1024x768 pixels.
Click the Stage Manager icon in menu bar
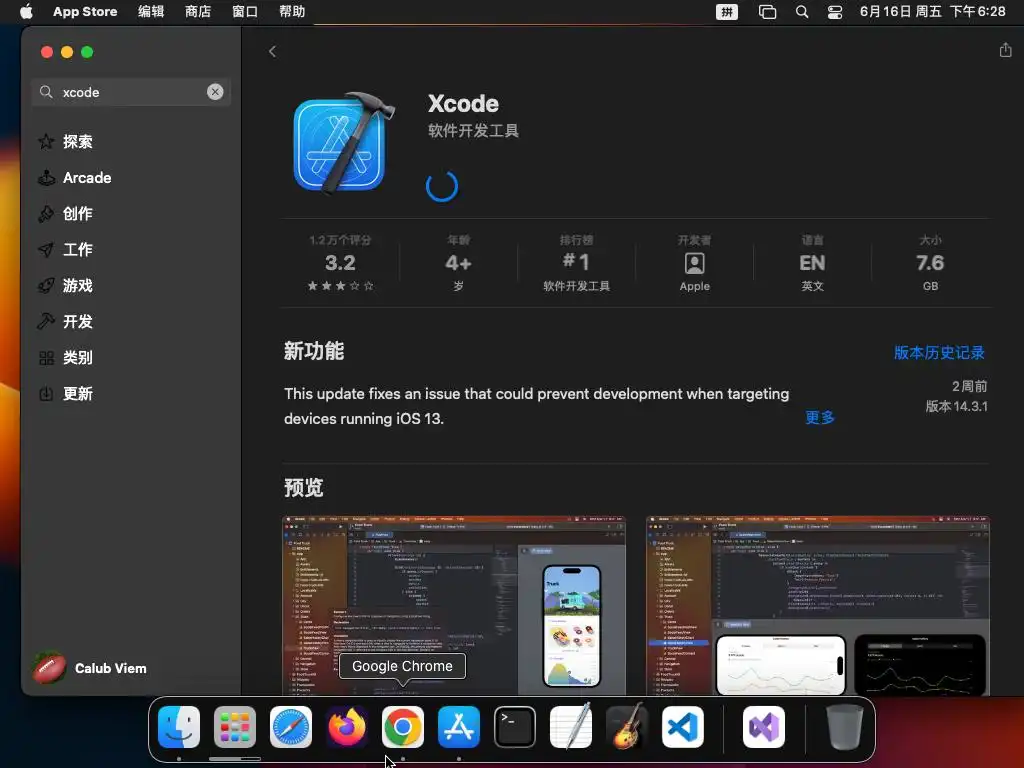click(x=767, y=12)
